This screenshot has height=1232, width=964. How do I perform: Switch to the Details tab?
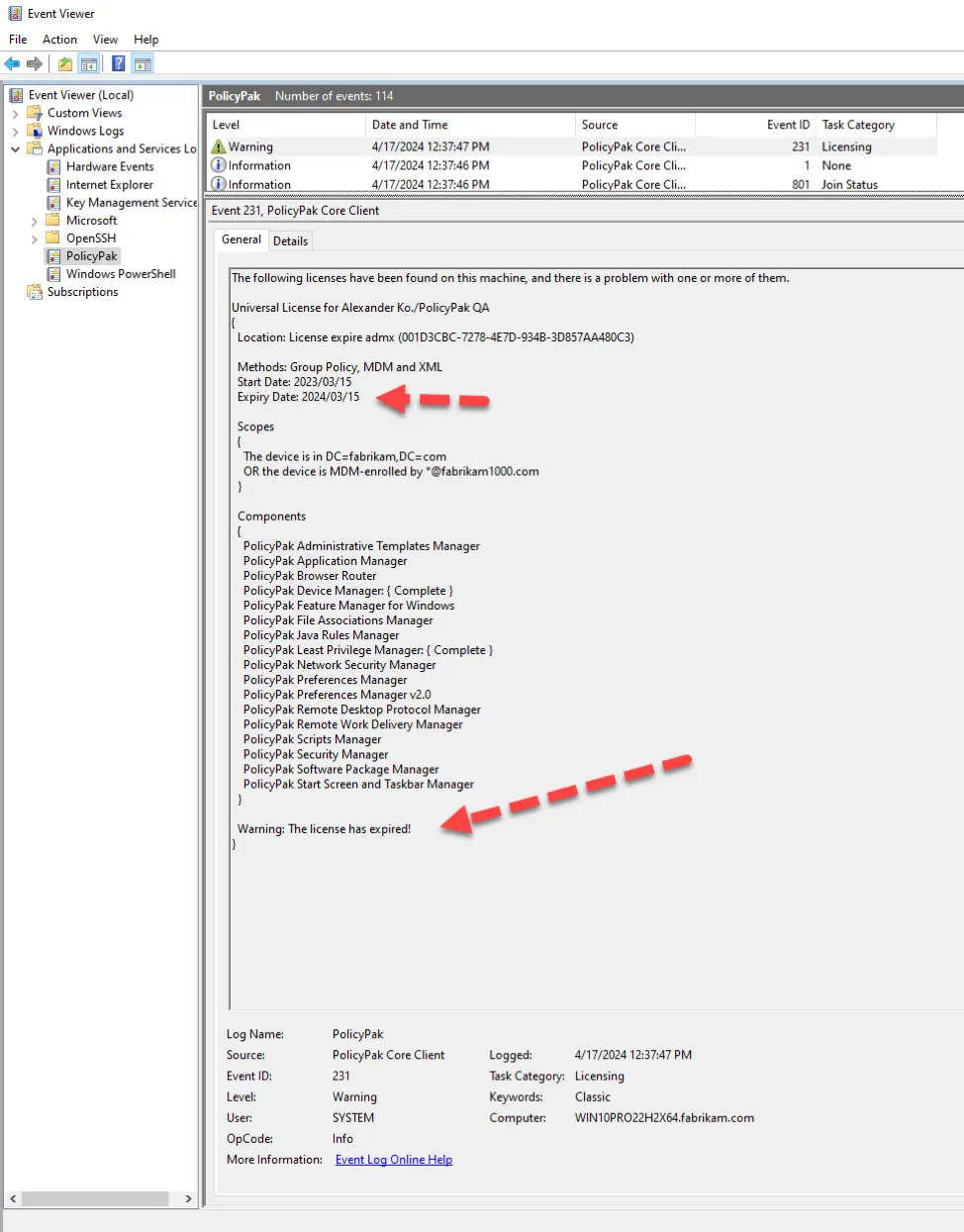pos(290,240)
